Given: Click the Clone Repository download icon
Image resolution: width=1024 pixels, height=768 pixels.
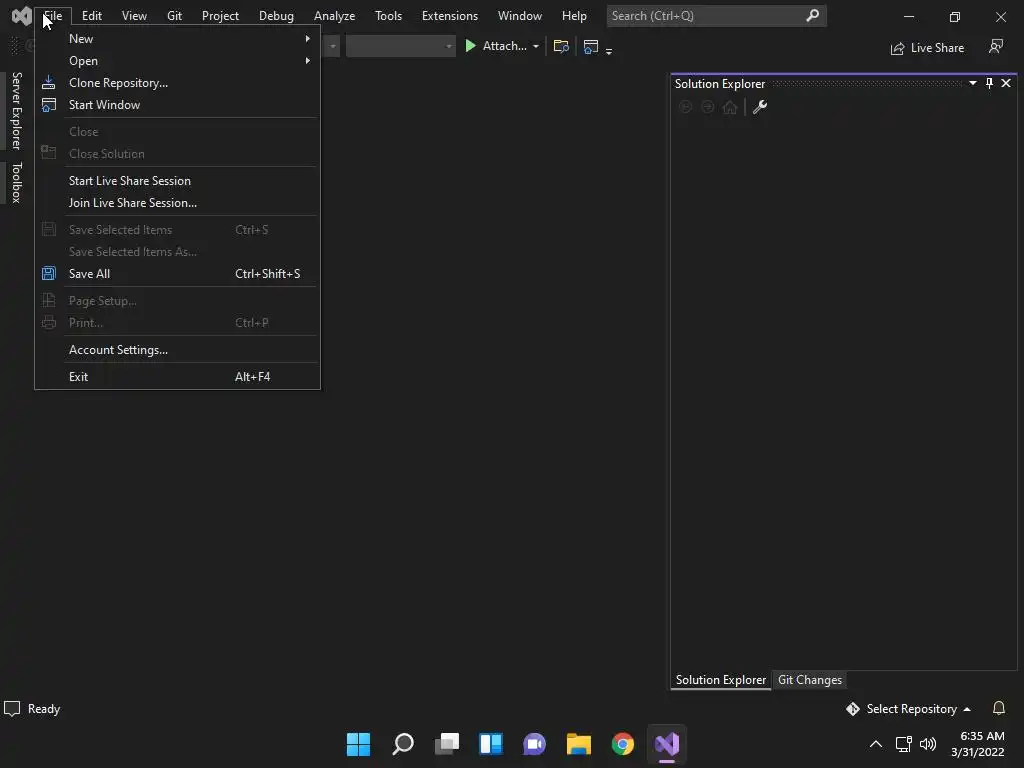Looking at the screenshot, I should (48, 83).
